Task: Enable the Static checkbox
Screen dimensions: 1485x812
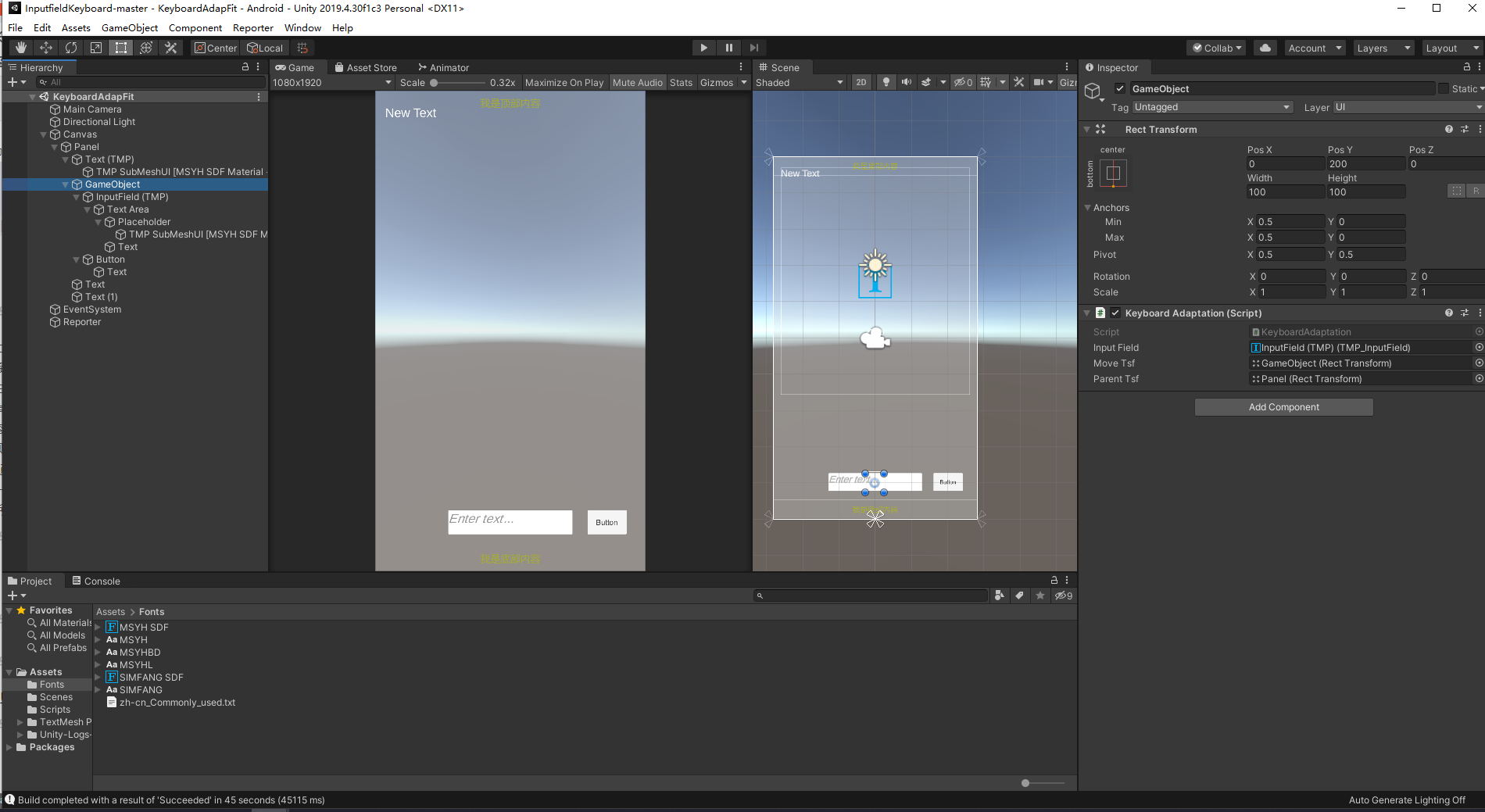Action: (1444, 88)
